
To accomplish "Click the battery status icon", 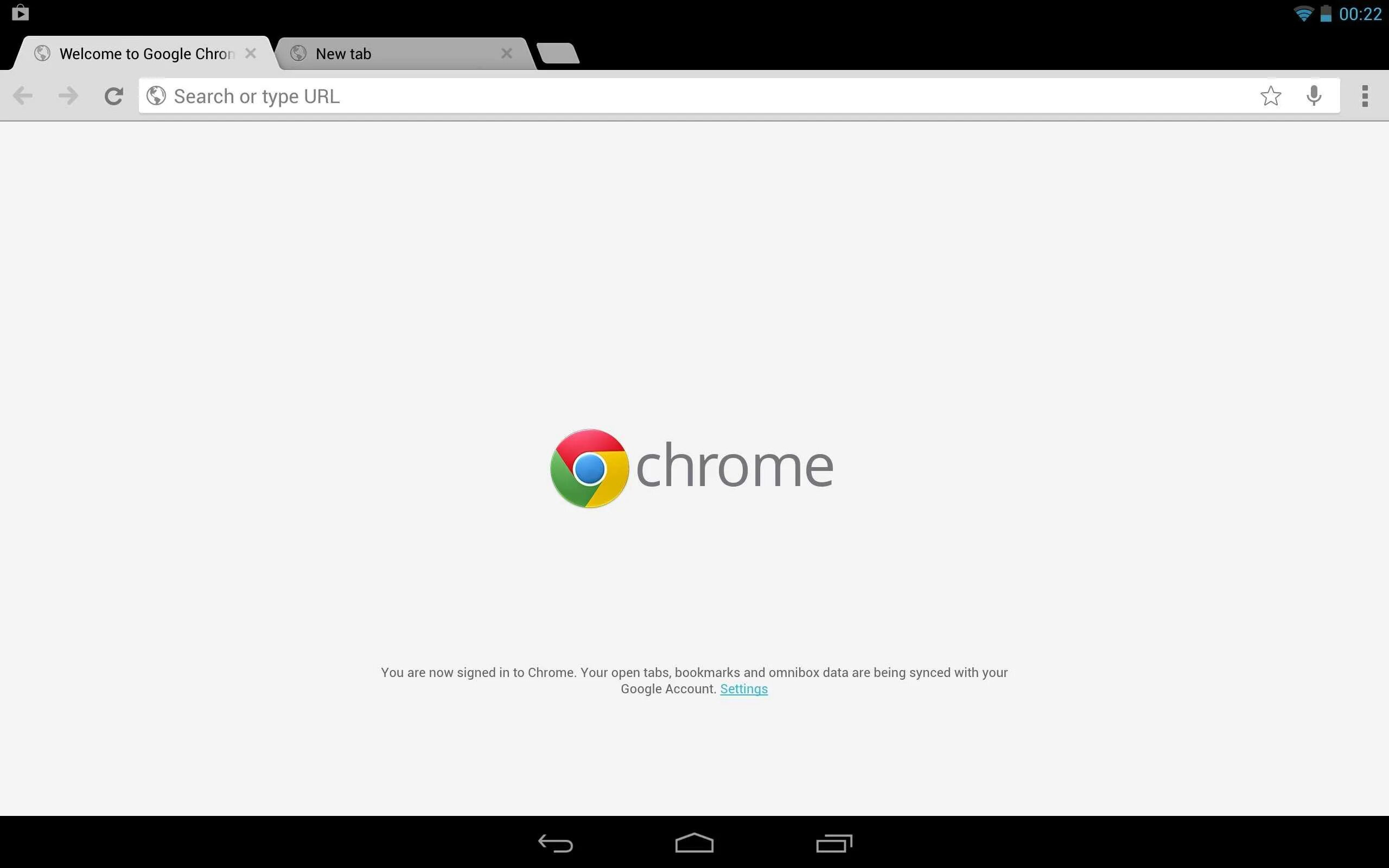I will tap(1326, 14).
